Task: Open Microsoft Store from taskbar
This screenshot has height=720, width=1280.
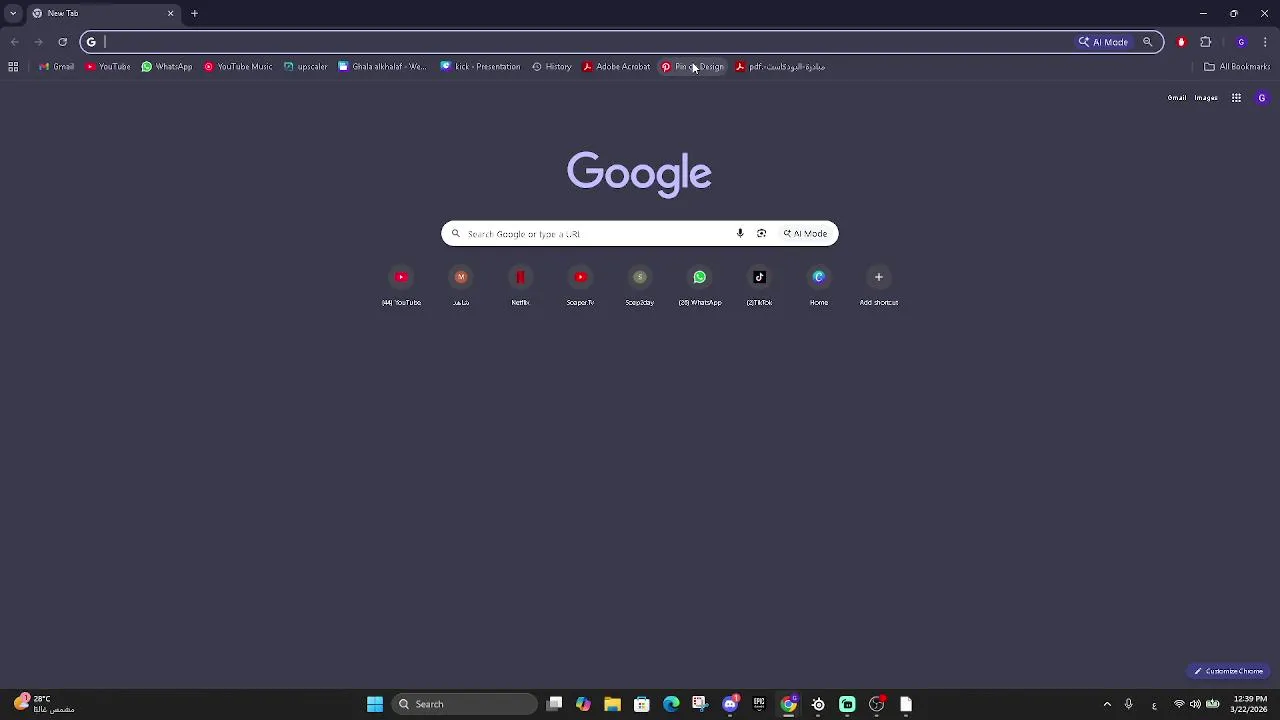Action: pyautogui.click(x=642, y=704)
